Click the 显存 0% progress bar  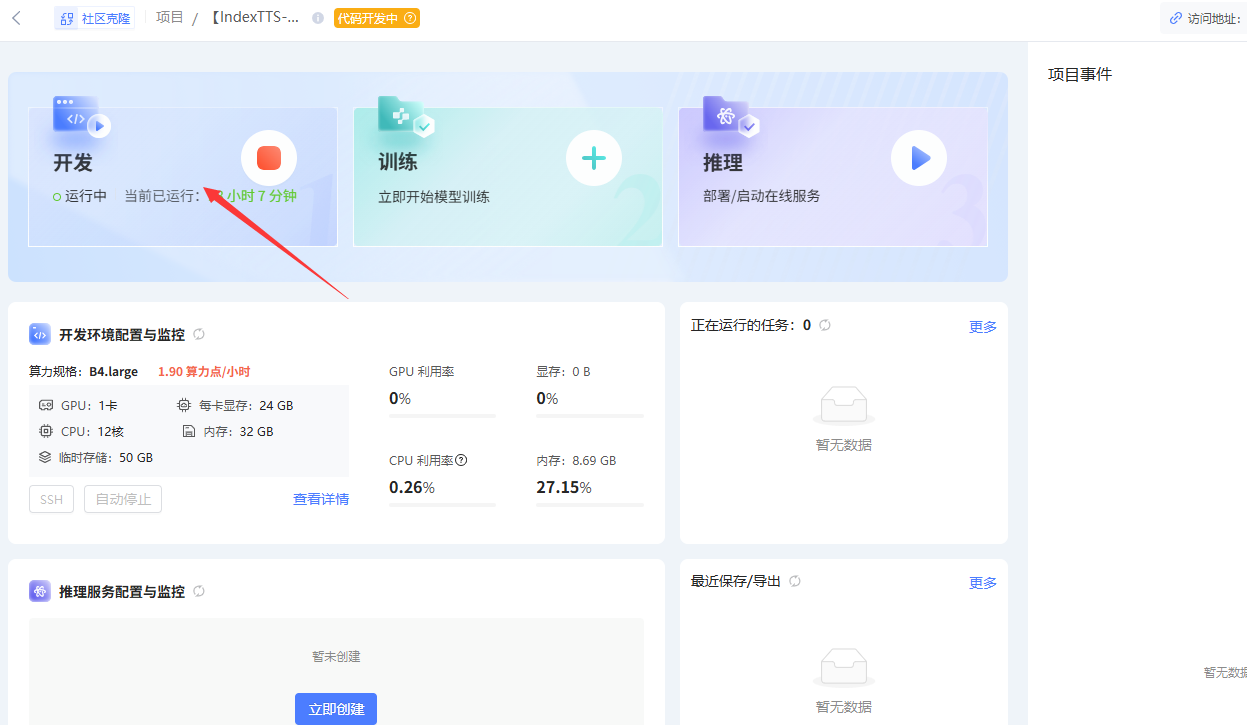(x=590, y=415)
